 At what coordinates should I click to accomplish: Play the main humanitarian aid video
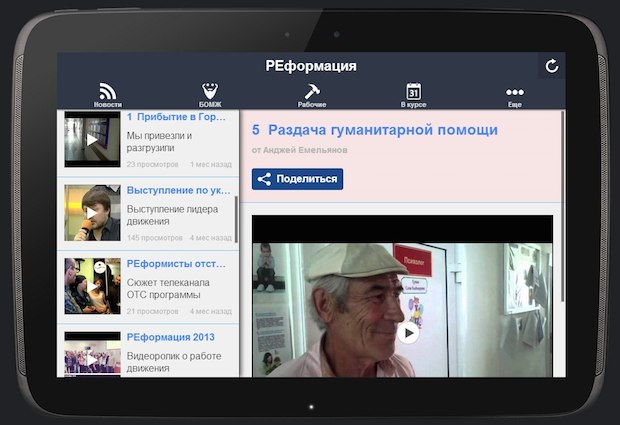pyautogui.click(x=407, y=333)
